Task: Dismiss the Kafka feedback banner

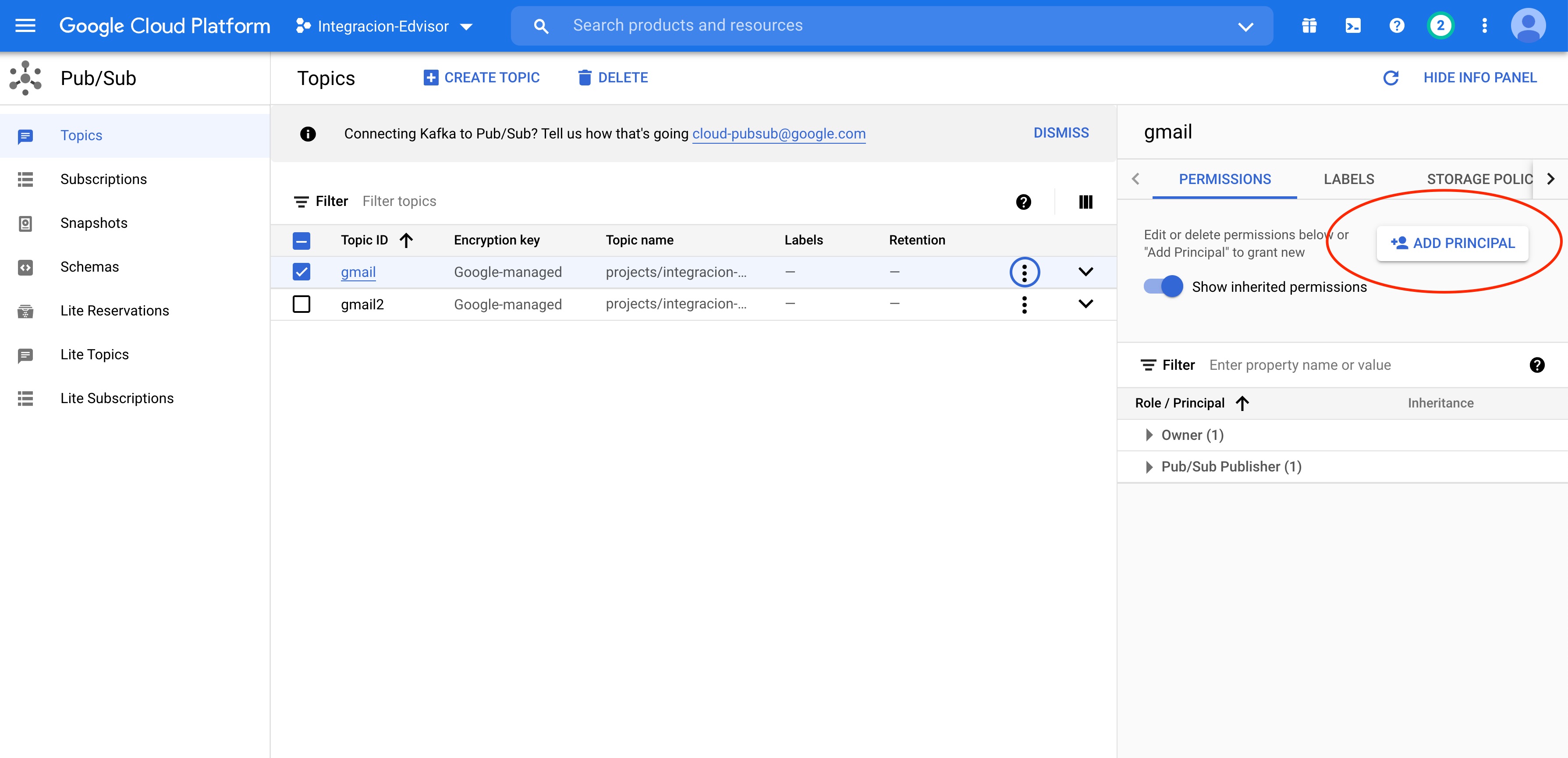Action: point(1061,133)
